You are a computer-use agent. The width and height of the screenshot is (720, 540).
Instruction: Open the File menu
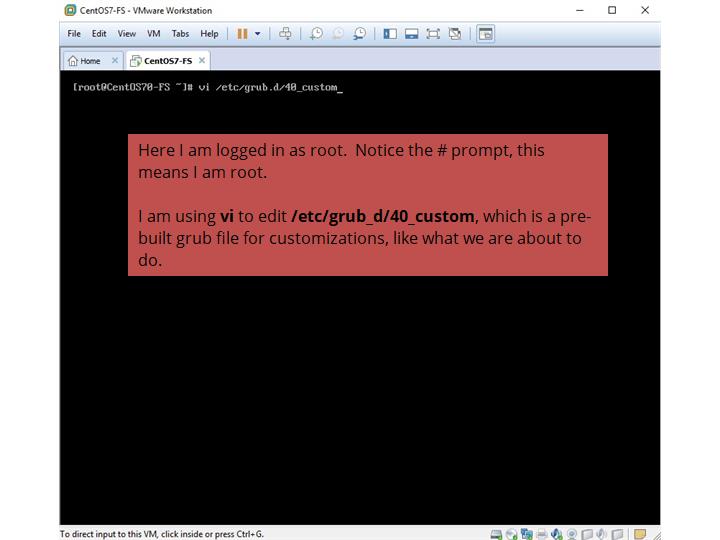point(74,33)
